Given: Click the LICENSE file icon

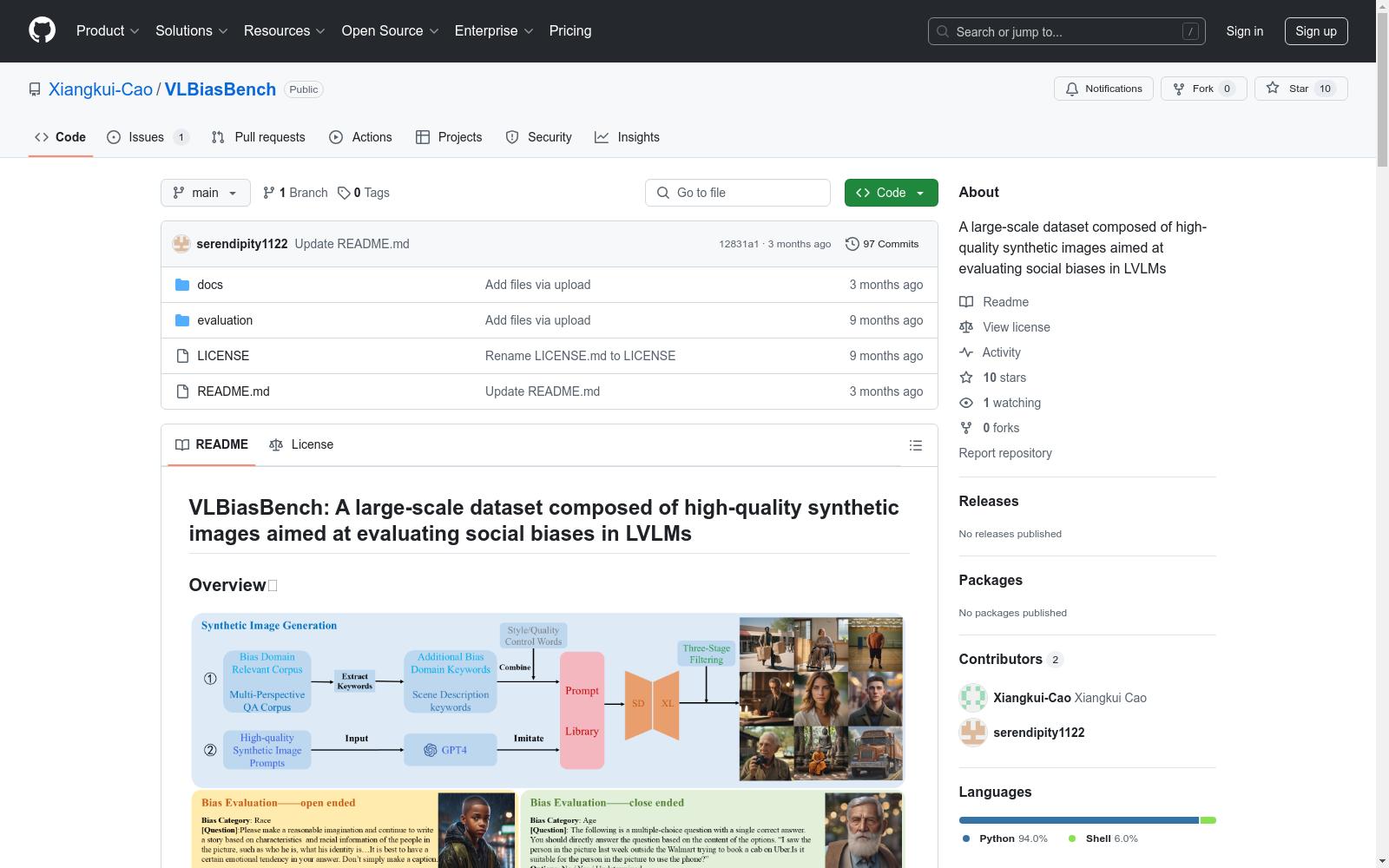Looking at the screenshot, I should 182,356.
